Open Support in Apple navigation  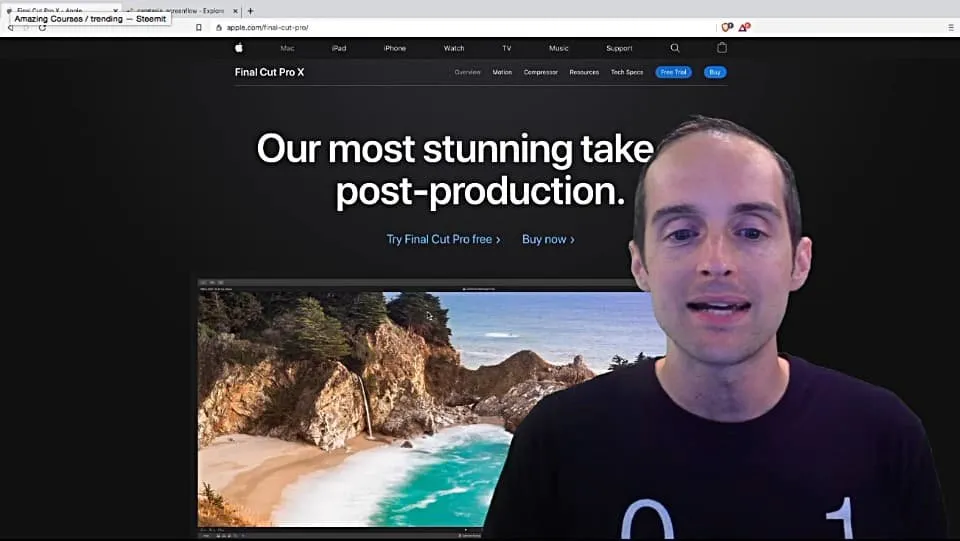(x=619, y=48)
